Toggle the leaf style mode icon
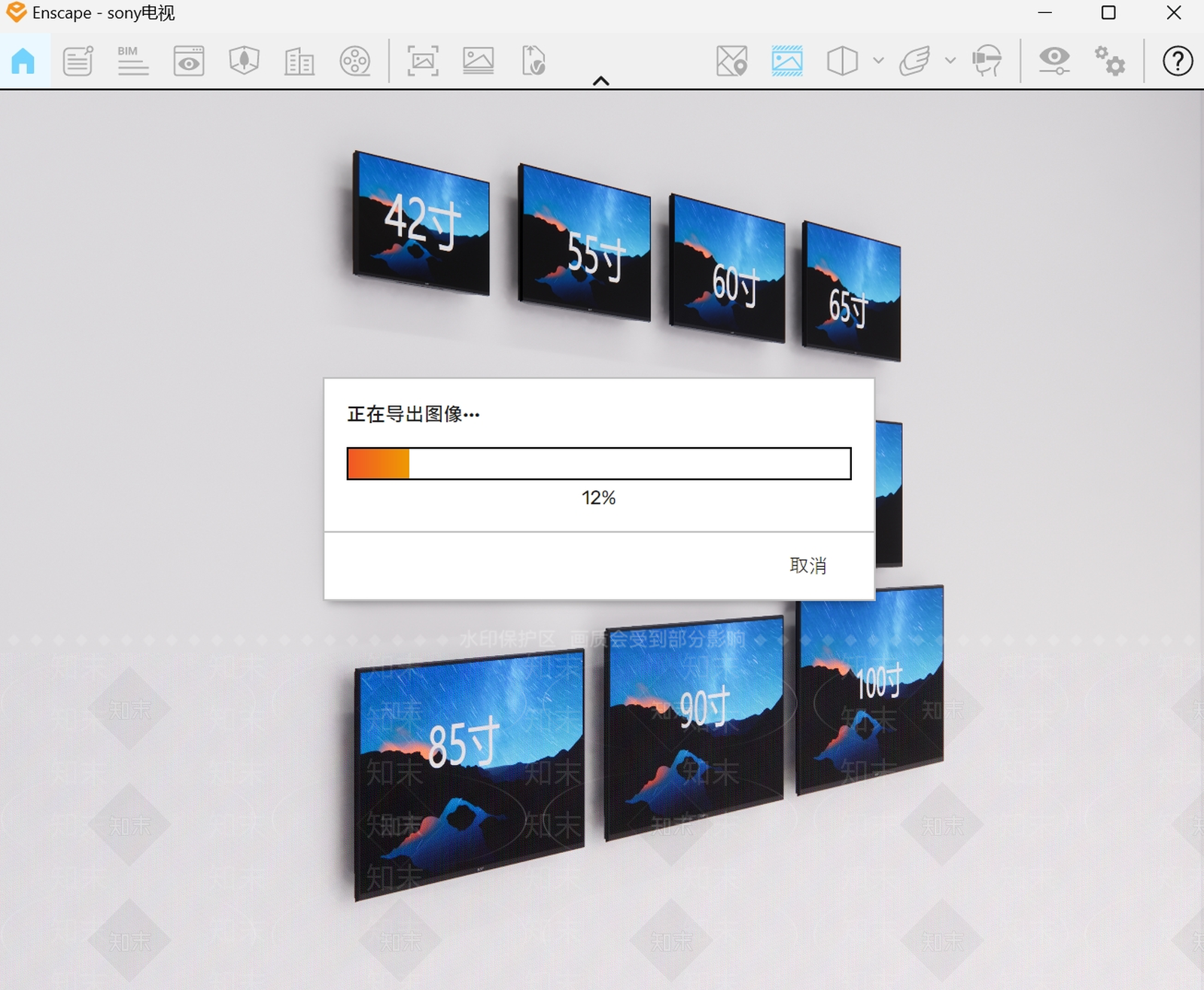 pyautogui.click(x=914, y=61)
